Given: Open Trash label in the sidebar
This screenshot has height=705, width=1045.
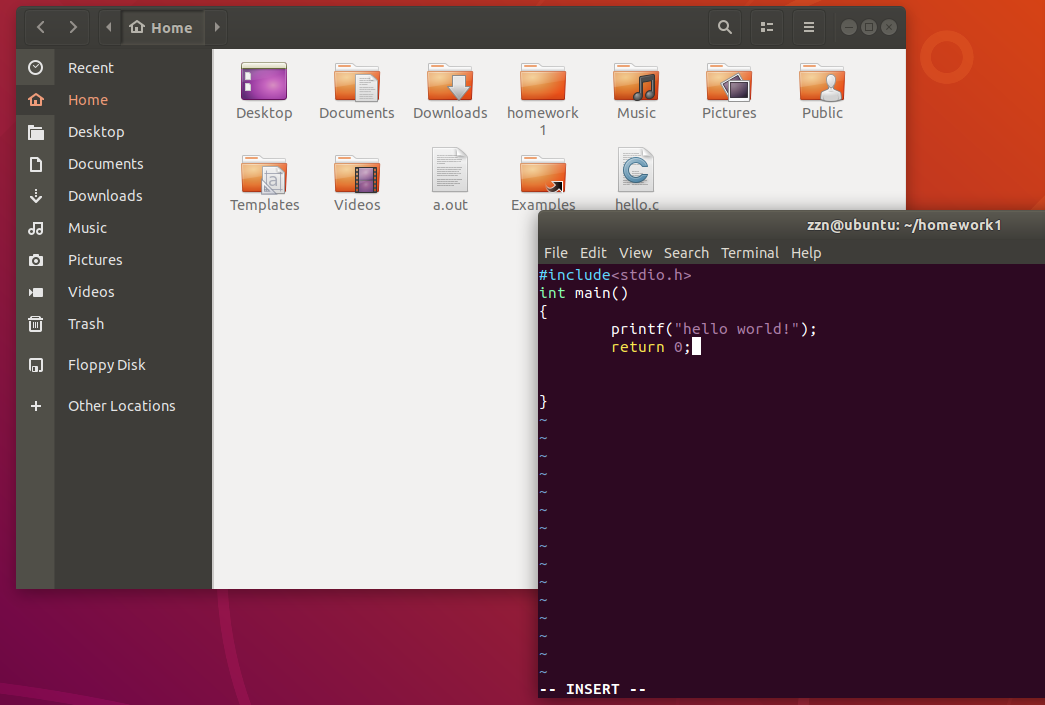Looking at the screenshot, I should point(86,324).
